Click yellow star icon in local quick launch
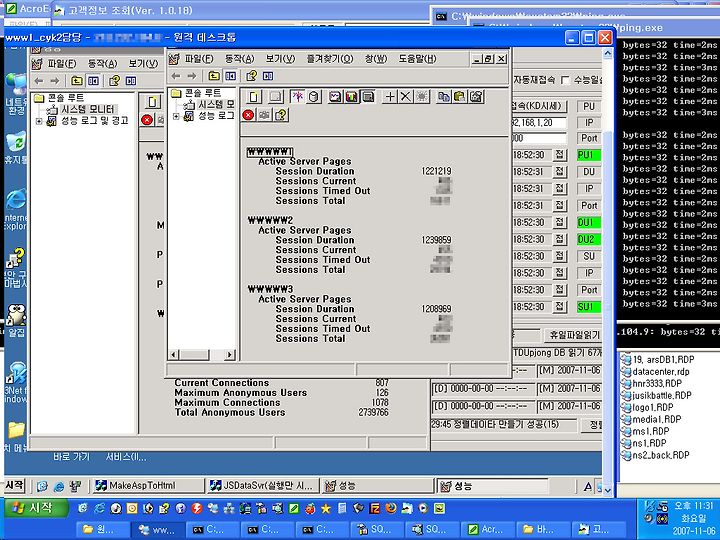 point(326,508)
